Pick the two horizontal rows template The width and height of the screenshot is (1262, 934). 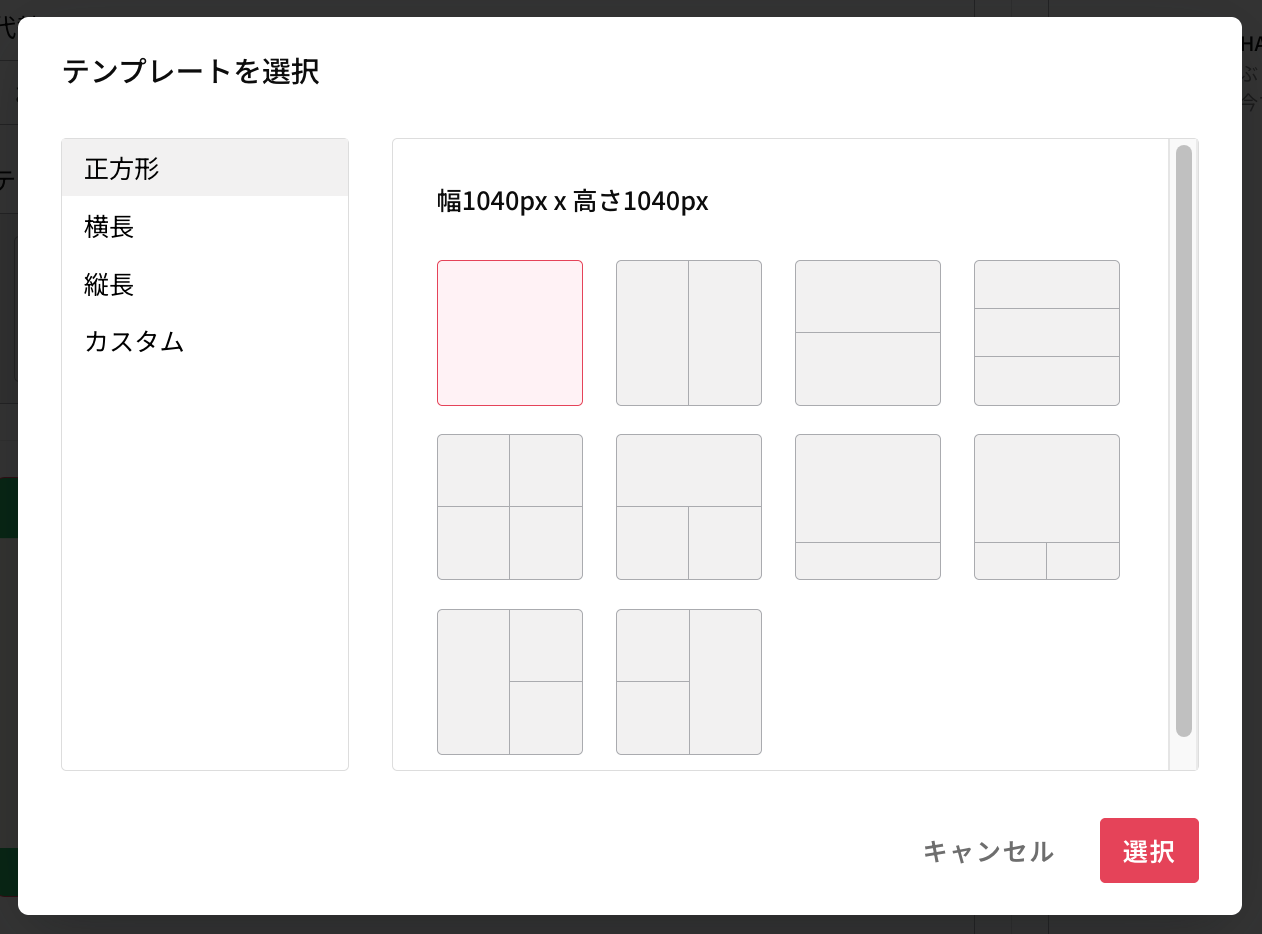[868, 333]
